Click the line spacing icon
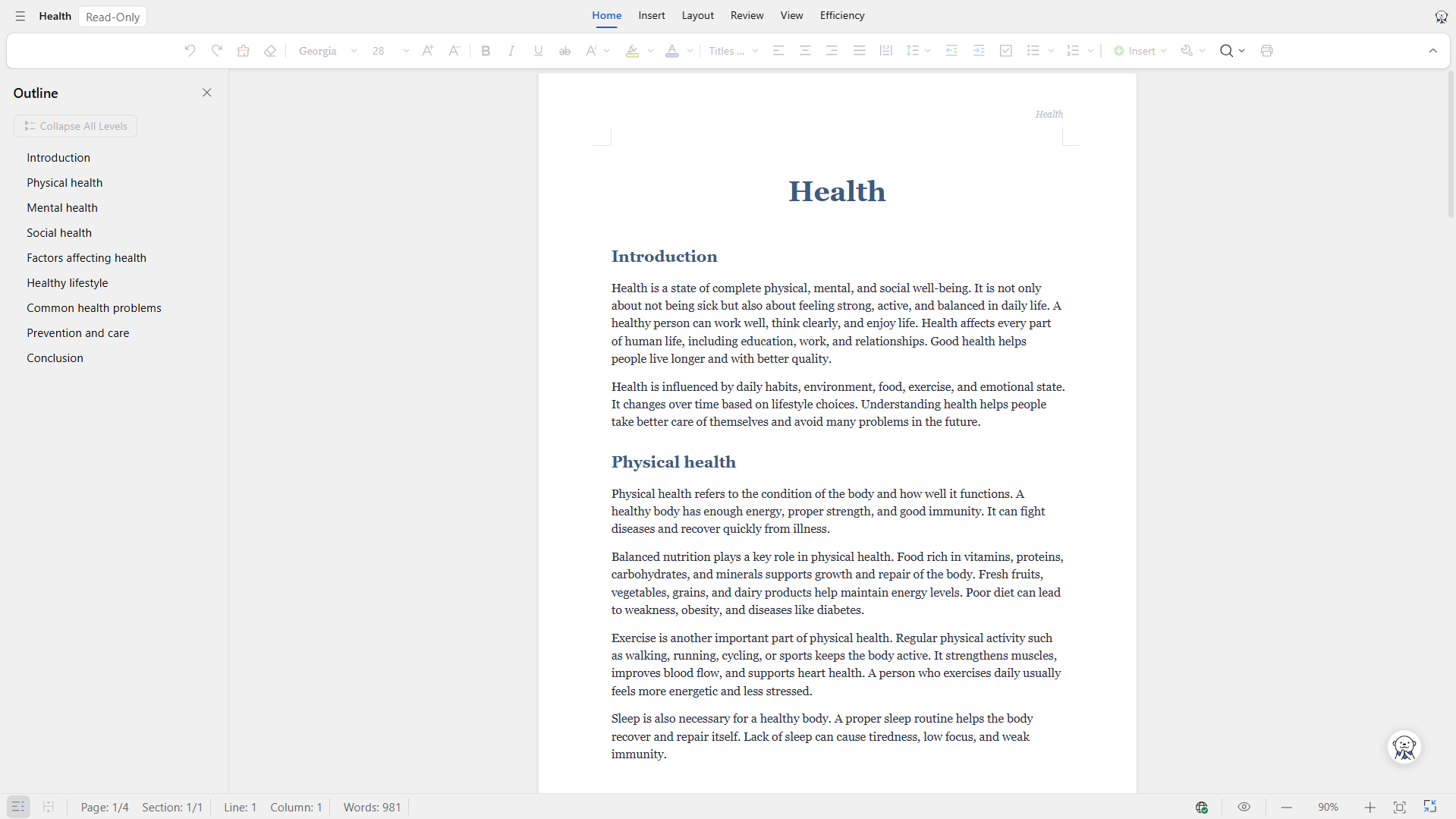 tap(913, 51)
